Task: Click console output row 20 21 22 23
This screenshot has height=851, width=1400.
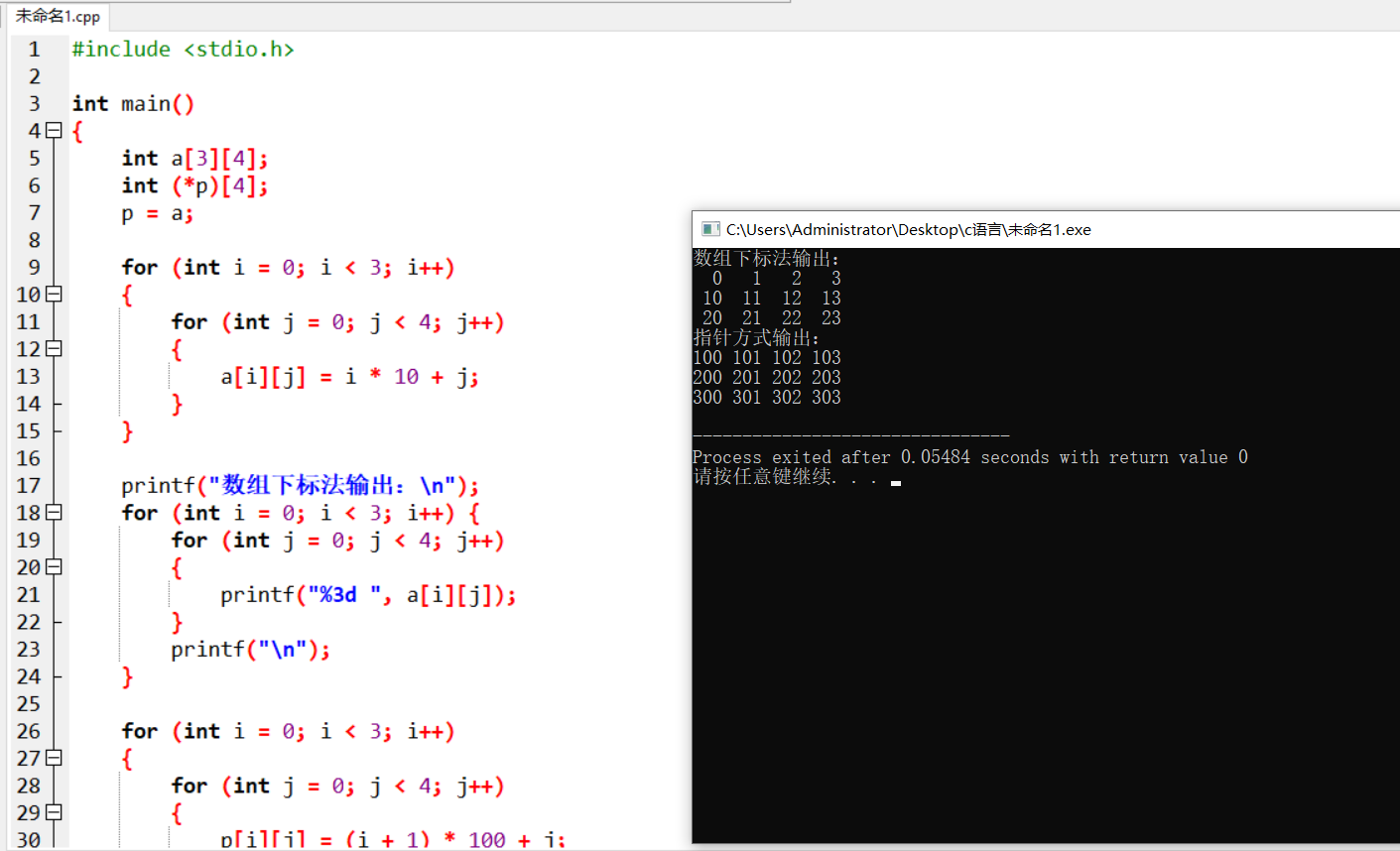Action: pos(771,317)
